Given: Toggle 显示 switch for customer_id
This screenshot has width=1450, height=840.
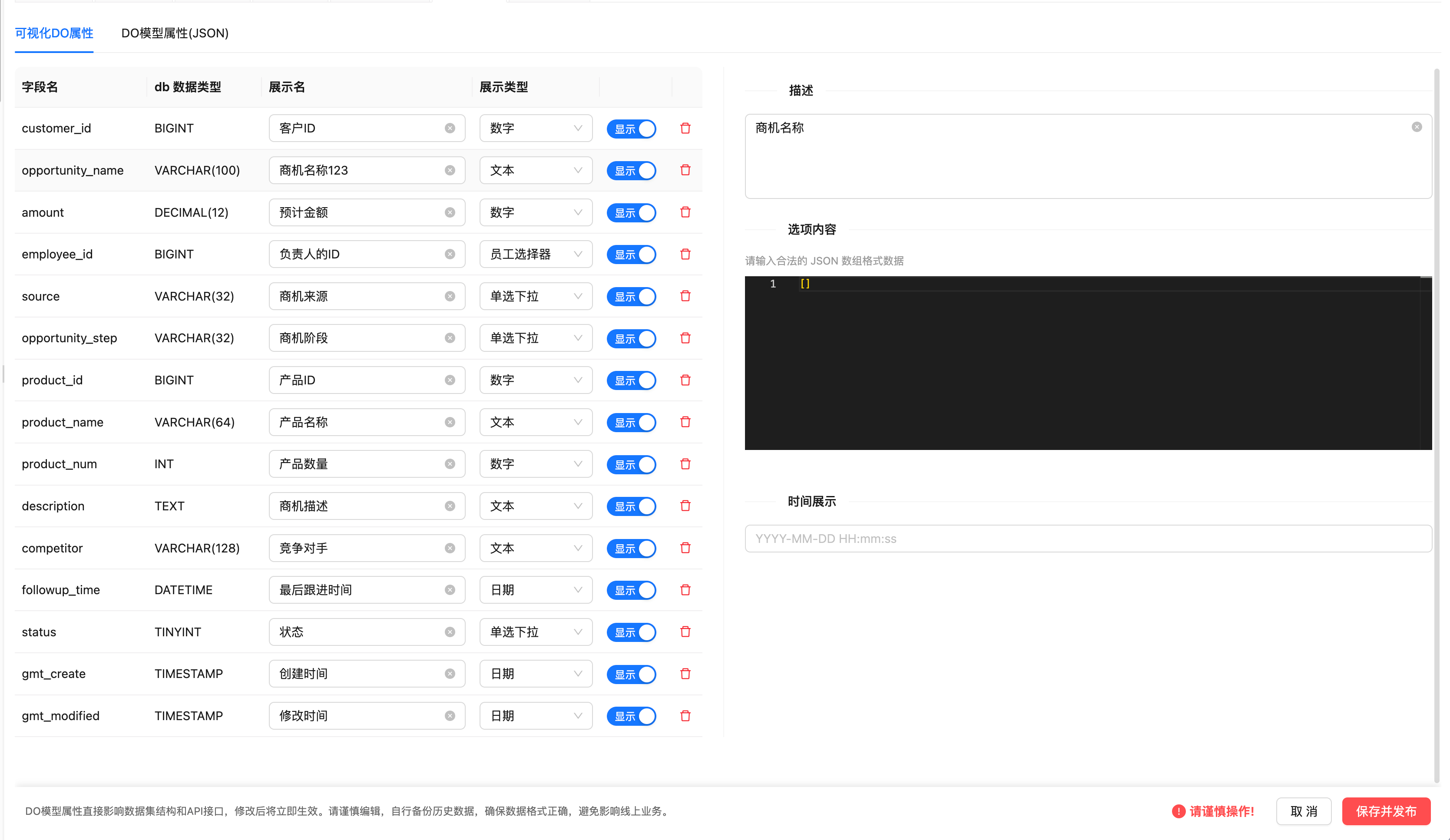Looking at the screenshot, I should pos(631,129).
